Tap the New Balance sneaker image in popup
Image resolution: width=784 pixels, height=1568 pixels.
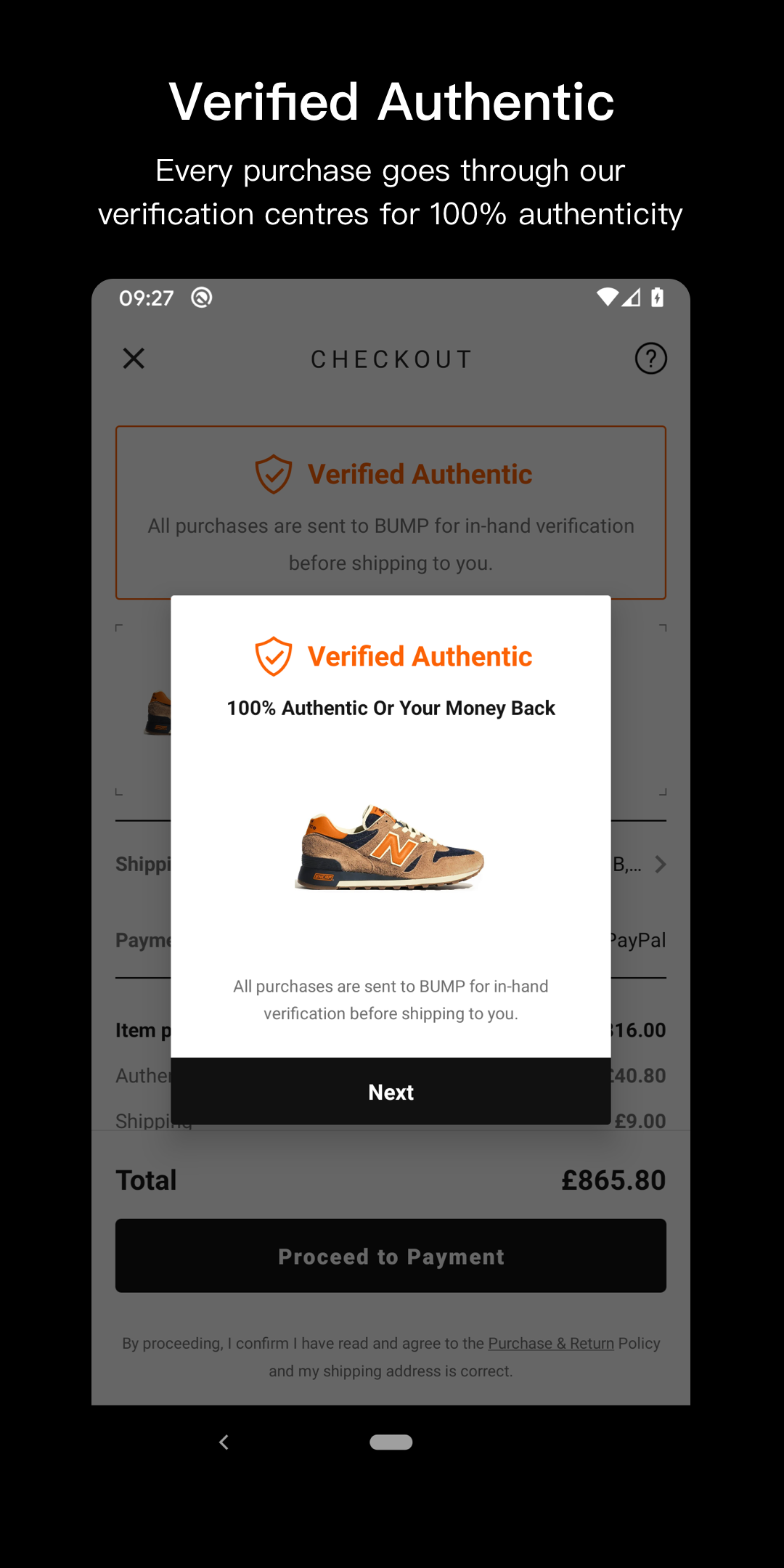(x=390, y=846)
